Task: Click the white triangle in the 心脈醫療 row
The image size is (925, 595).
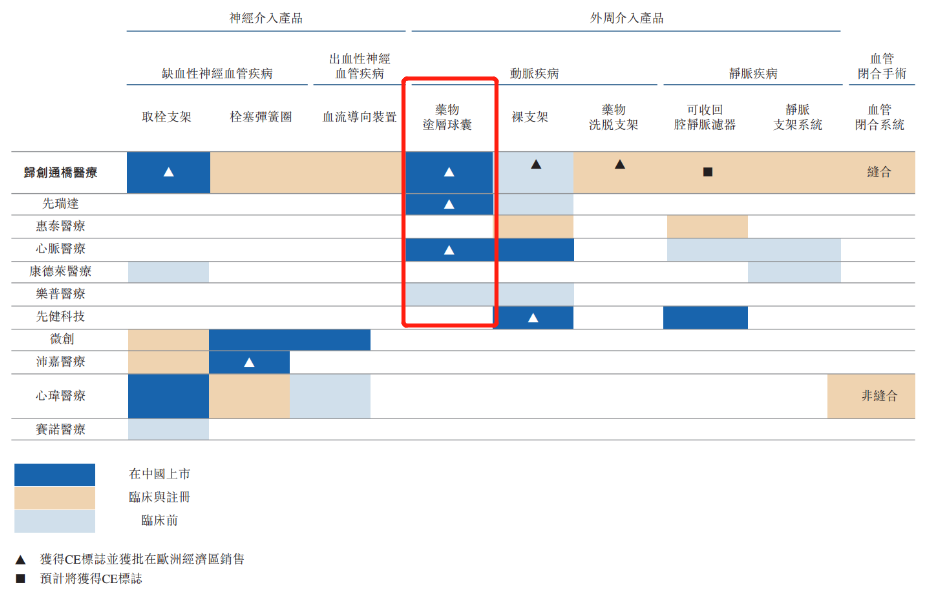Action: (449, 250)
